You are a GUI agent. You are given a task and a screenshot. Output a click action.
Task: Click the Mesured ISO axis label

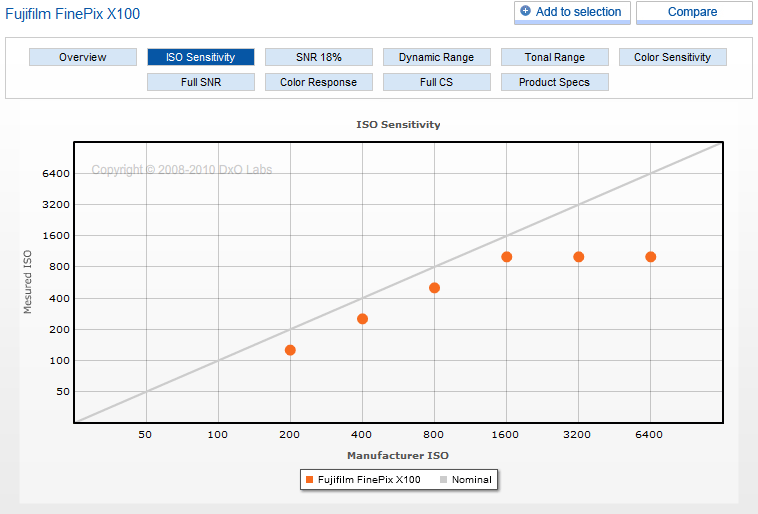point(28,282)
